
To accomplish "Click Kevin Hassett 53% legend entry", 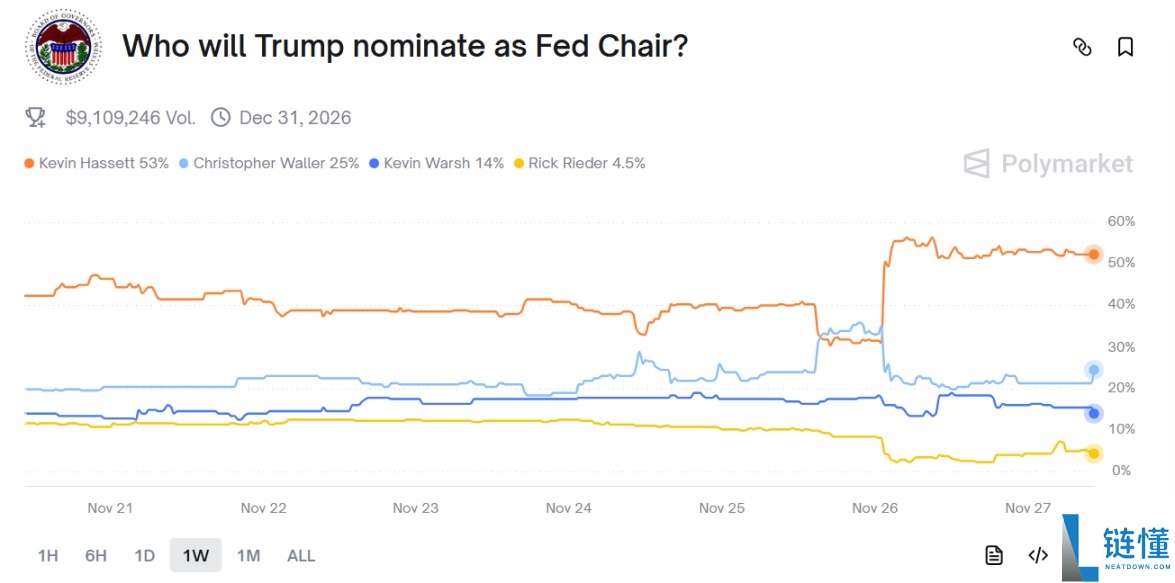I will pyautogui.click(x=96, y=163).
